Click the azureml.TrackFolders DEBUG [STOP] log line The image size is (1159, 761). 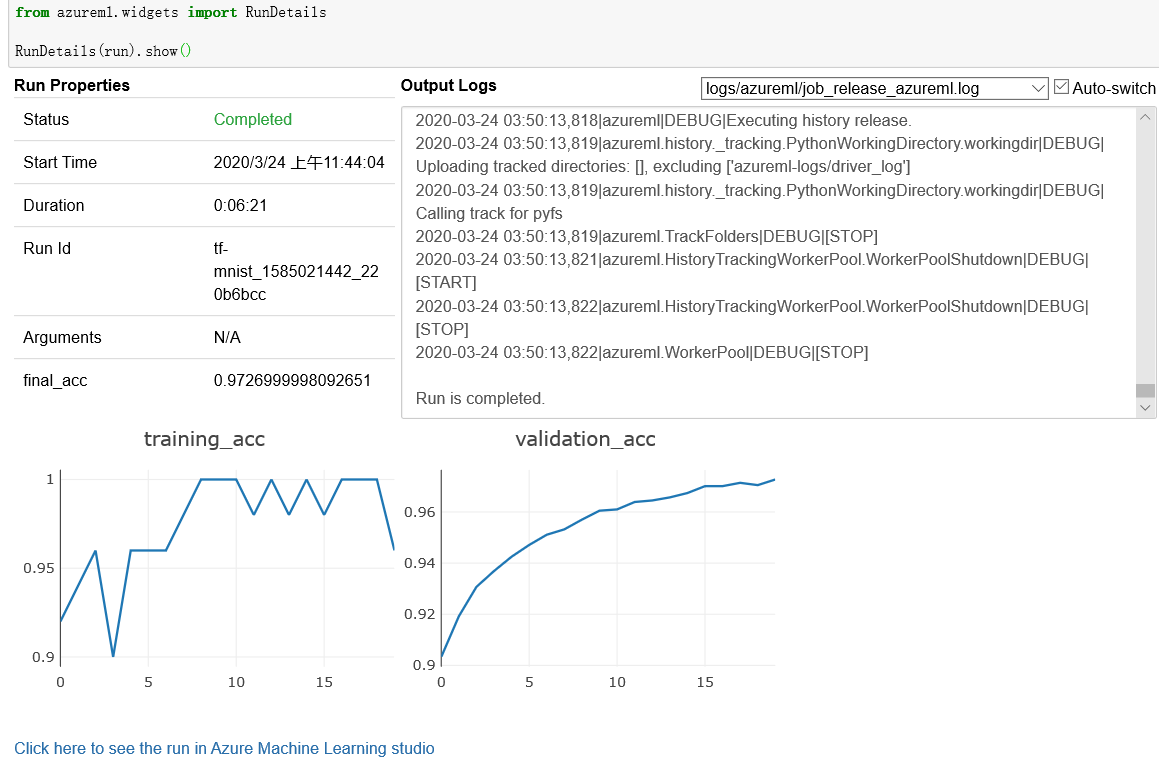pyautogui.click(x=646, y=236)
